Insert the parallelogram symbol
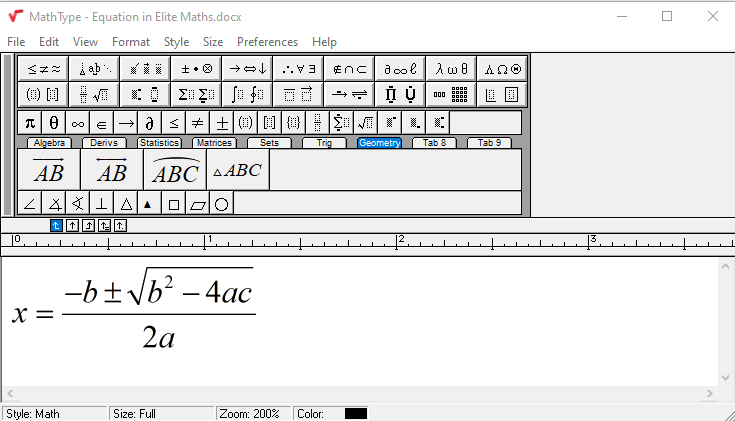 (x=198, y=204)
